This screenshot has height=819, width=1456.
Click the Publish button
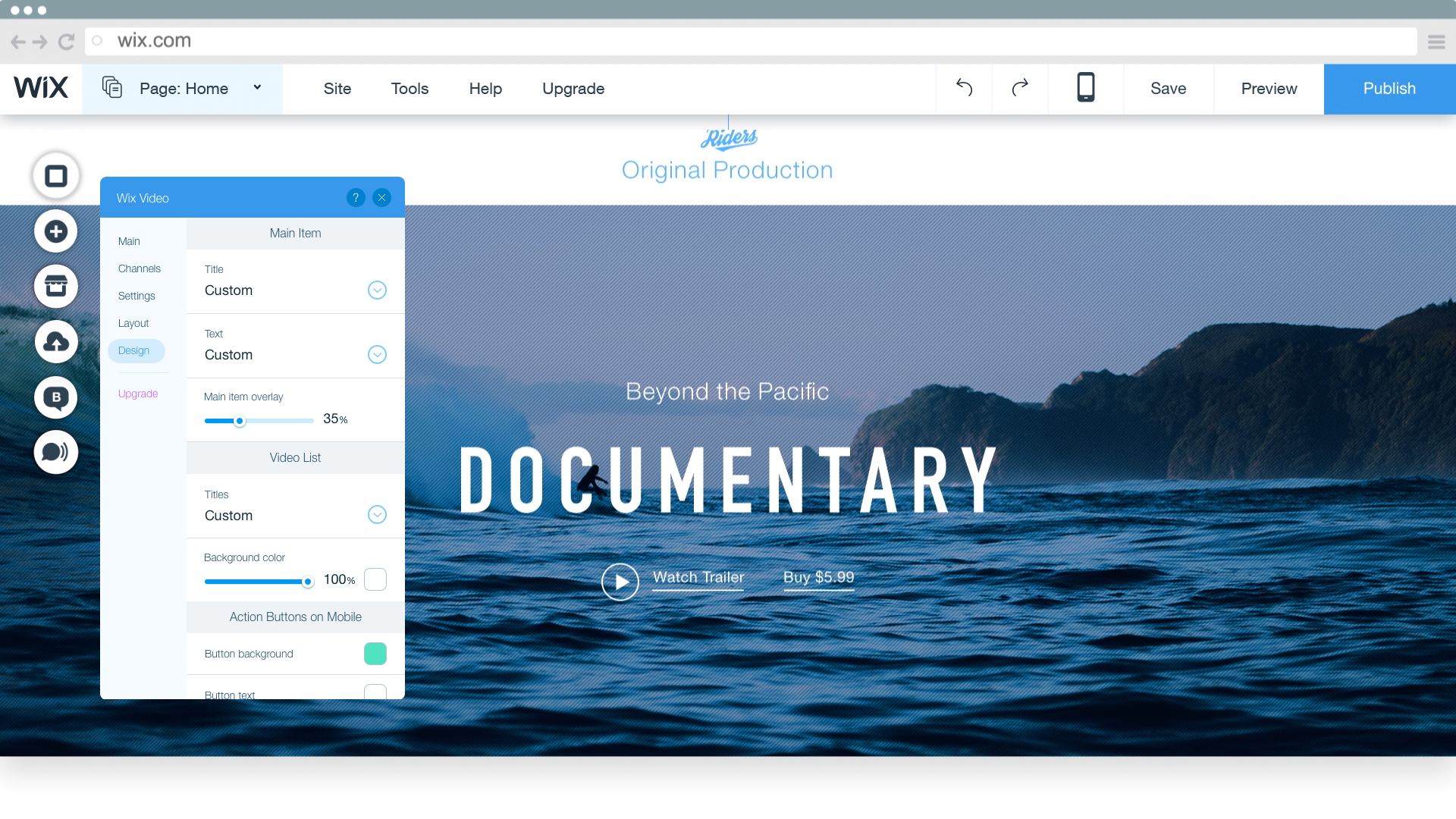click(1389, 89)
